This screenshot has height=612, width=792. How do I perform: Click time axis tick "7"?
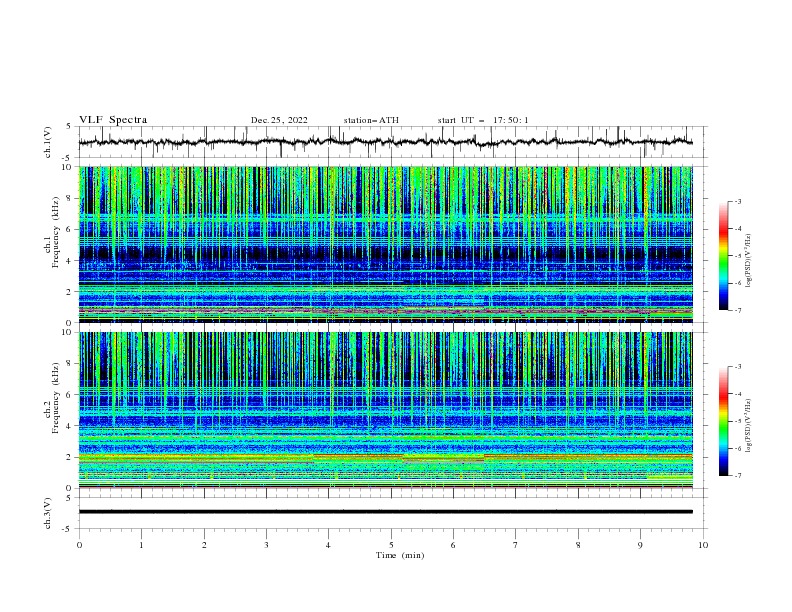click(x=516, y=545)
